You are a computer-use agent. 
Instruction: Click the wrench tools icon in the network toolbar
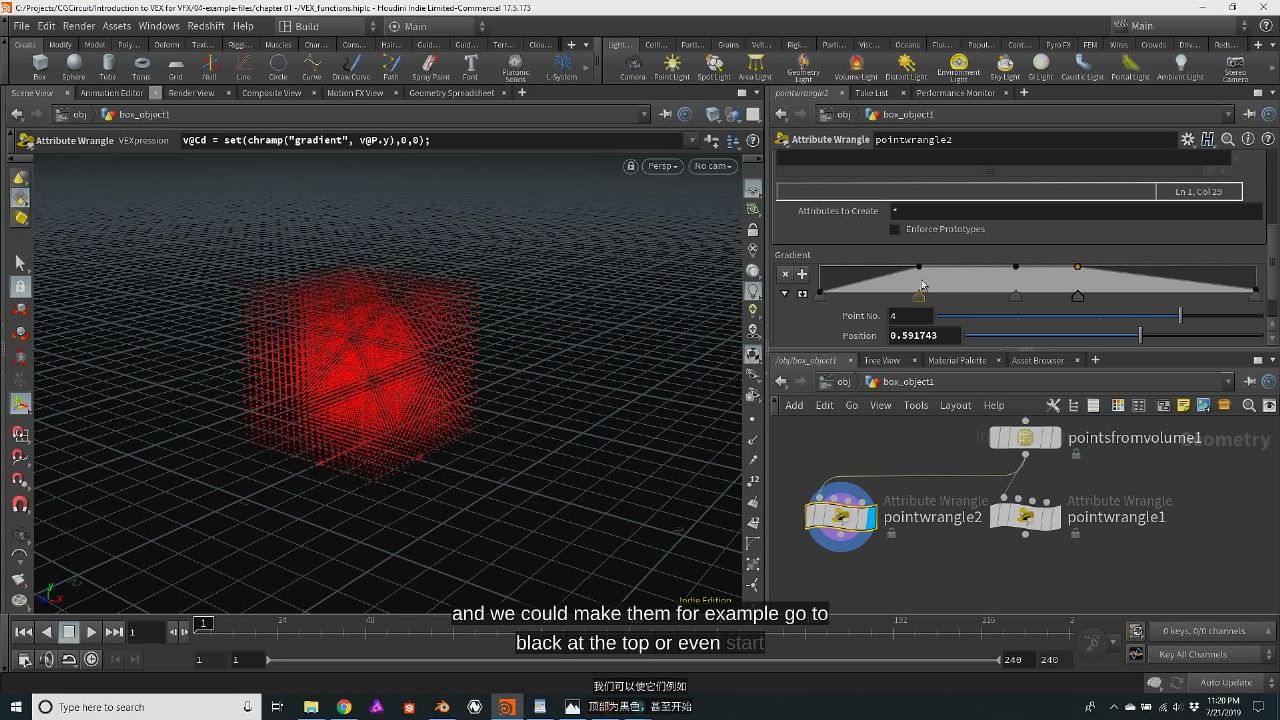pos(1053,405)
